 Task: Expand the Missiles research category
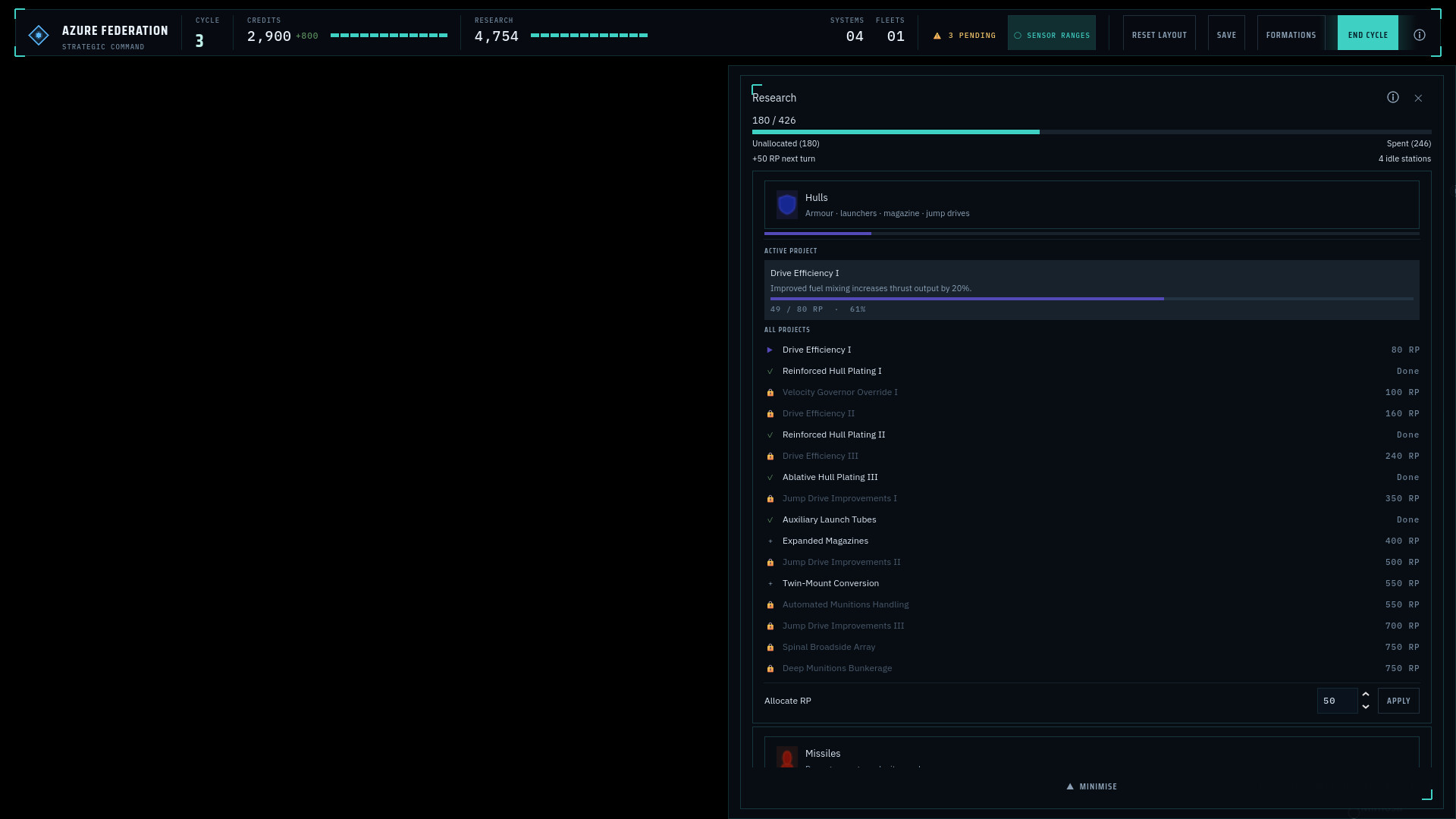1091,752
